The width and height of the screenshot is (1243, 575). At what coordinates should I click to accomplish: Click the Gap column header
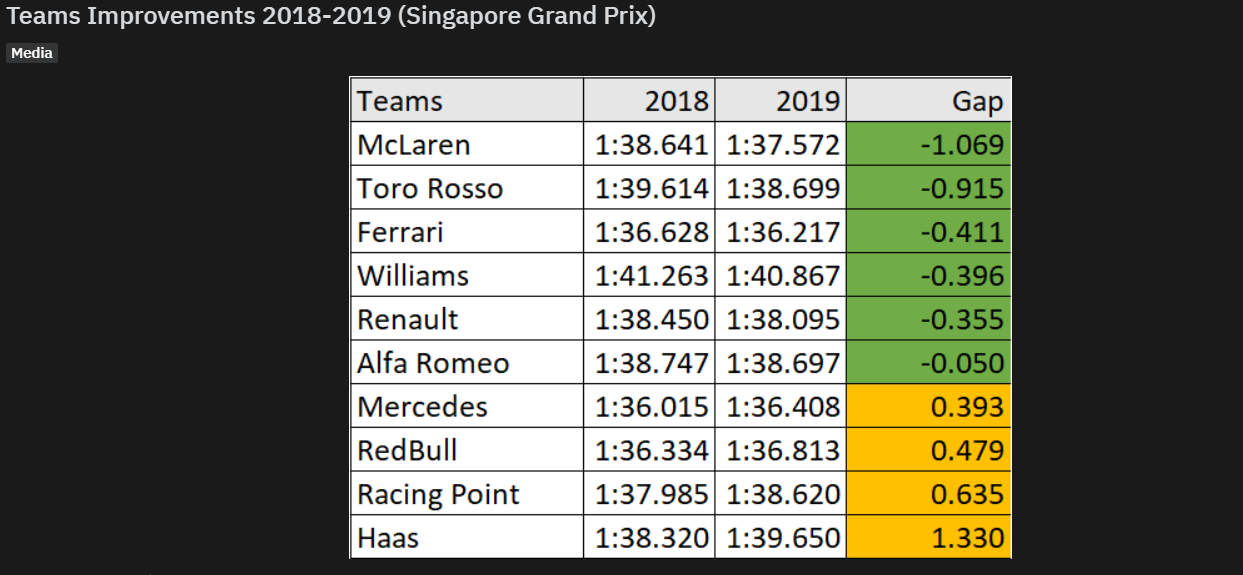(x=928, y=101)
